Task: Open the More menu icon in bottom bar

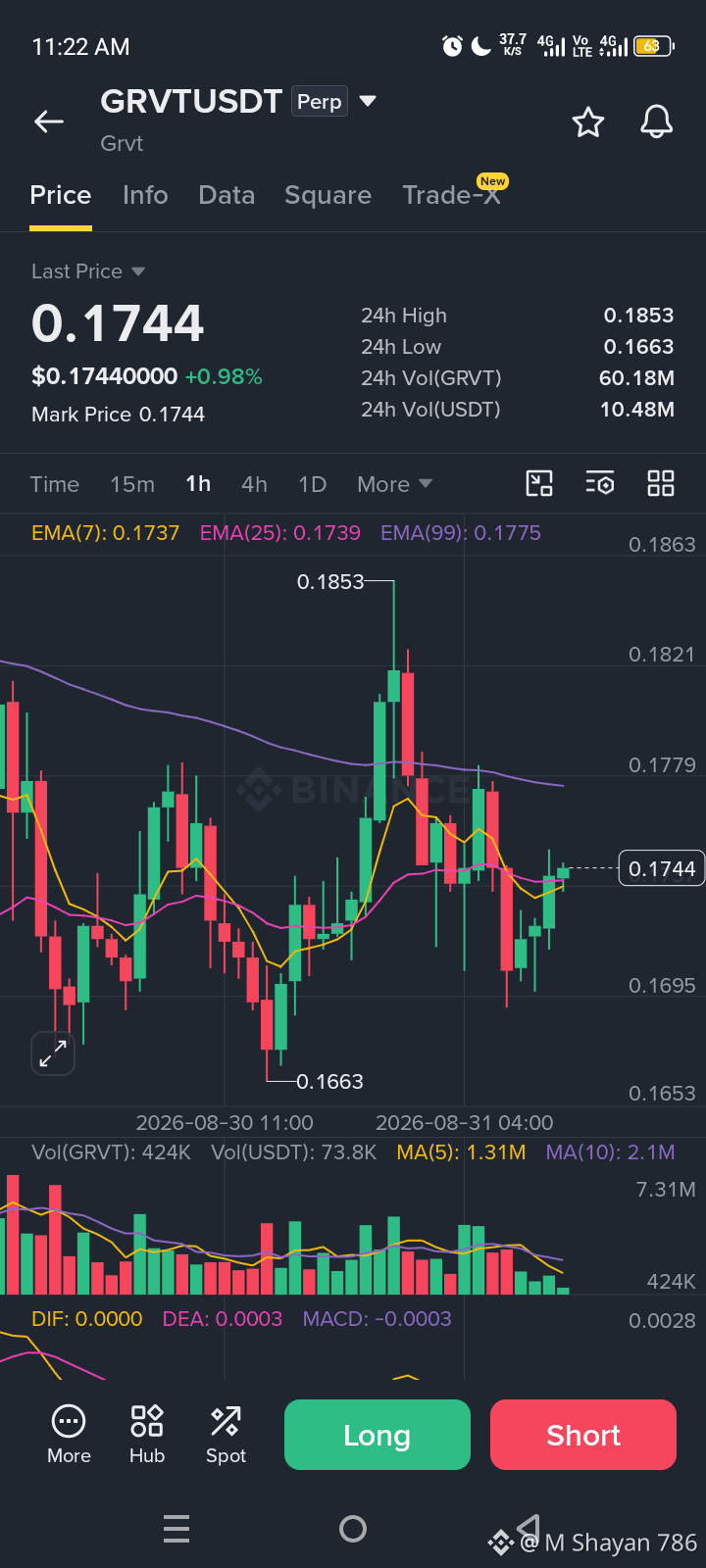Action: point(69,1435)
